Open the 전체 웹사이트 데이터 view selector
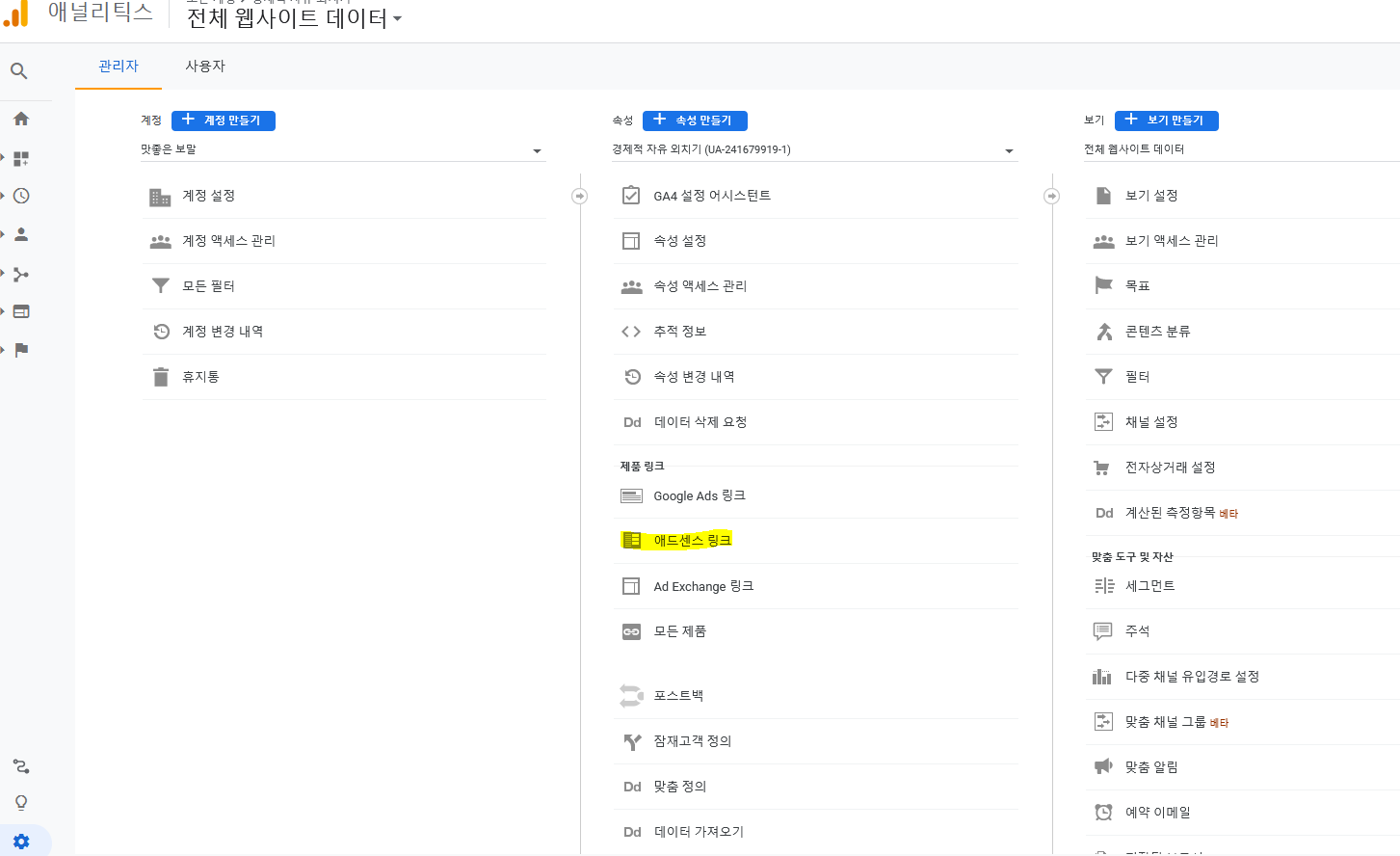This screenshot has width=1400, height=856. coord(1241,150)
